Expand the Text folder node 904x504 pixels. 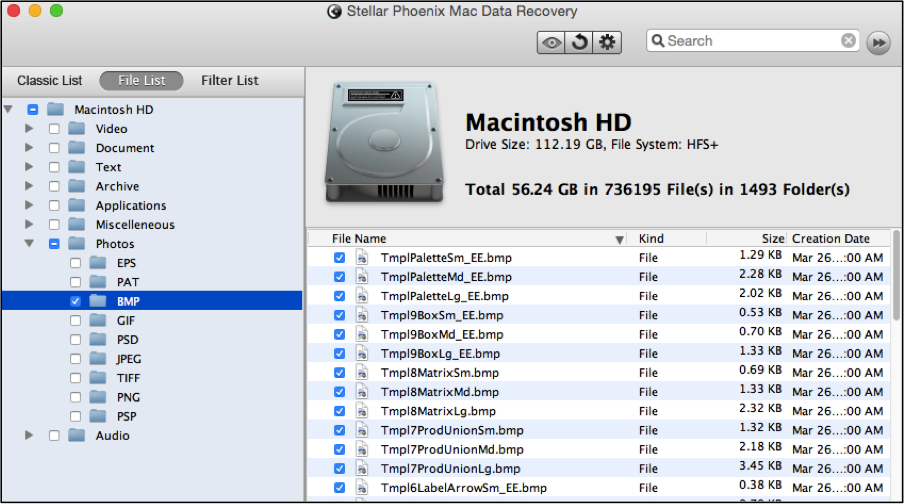[29, 167]
